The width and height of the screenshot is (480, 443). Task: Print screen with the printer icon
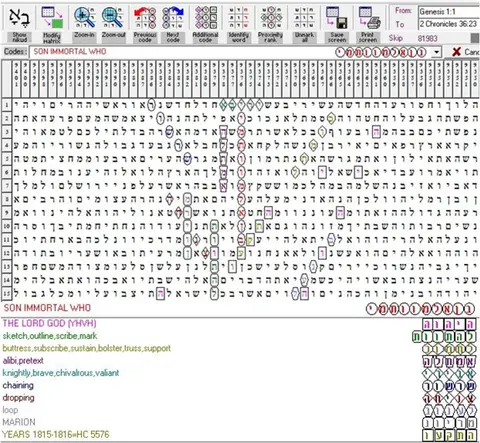[x=368, y=18]
